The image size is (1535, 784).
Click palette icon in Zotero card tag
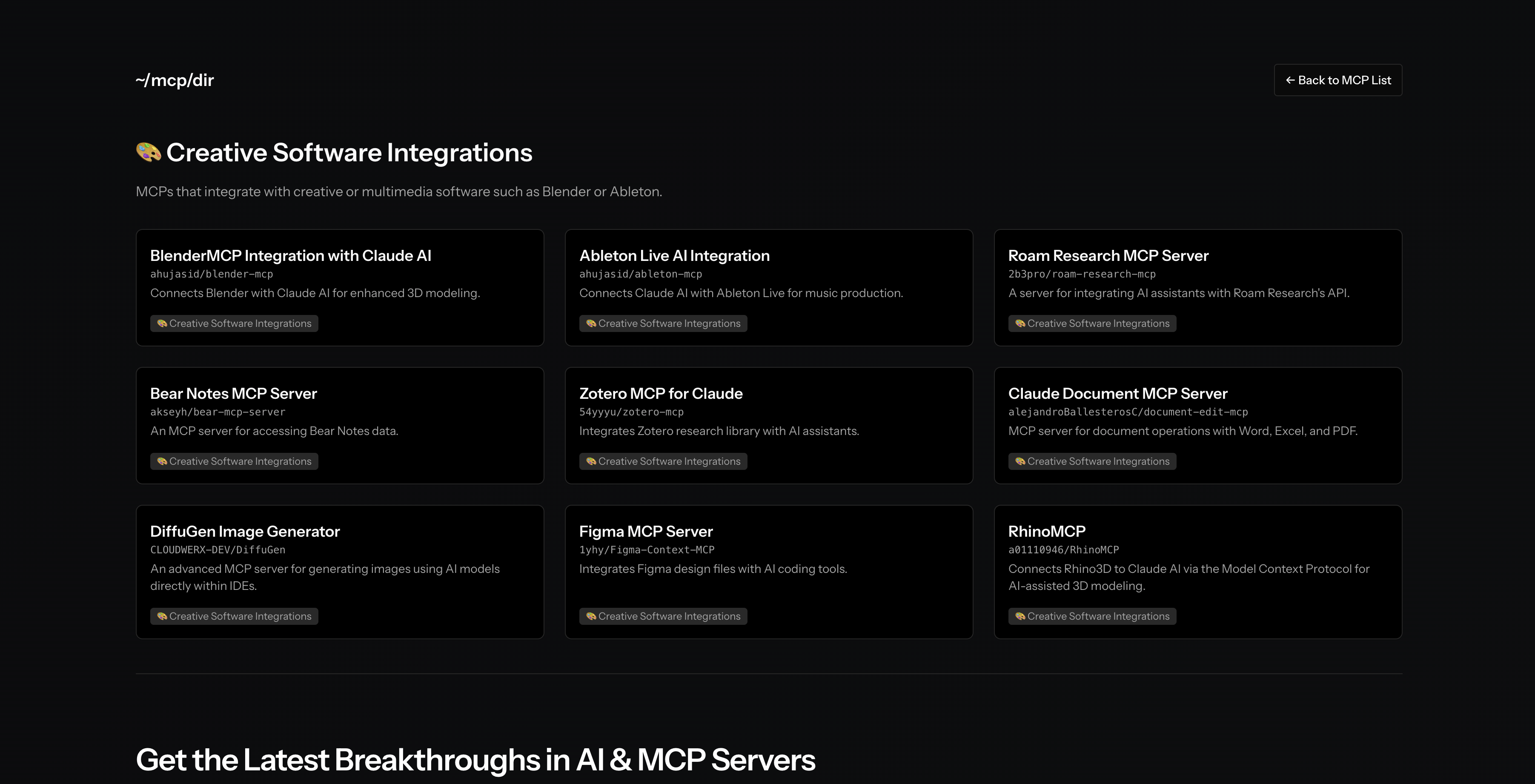[591, 461]
